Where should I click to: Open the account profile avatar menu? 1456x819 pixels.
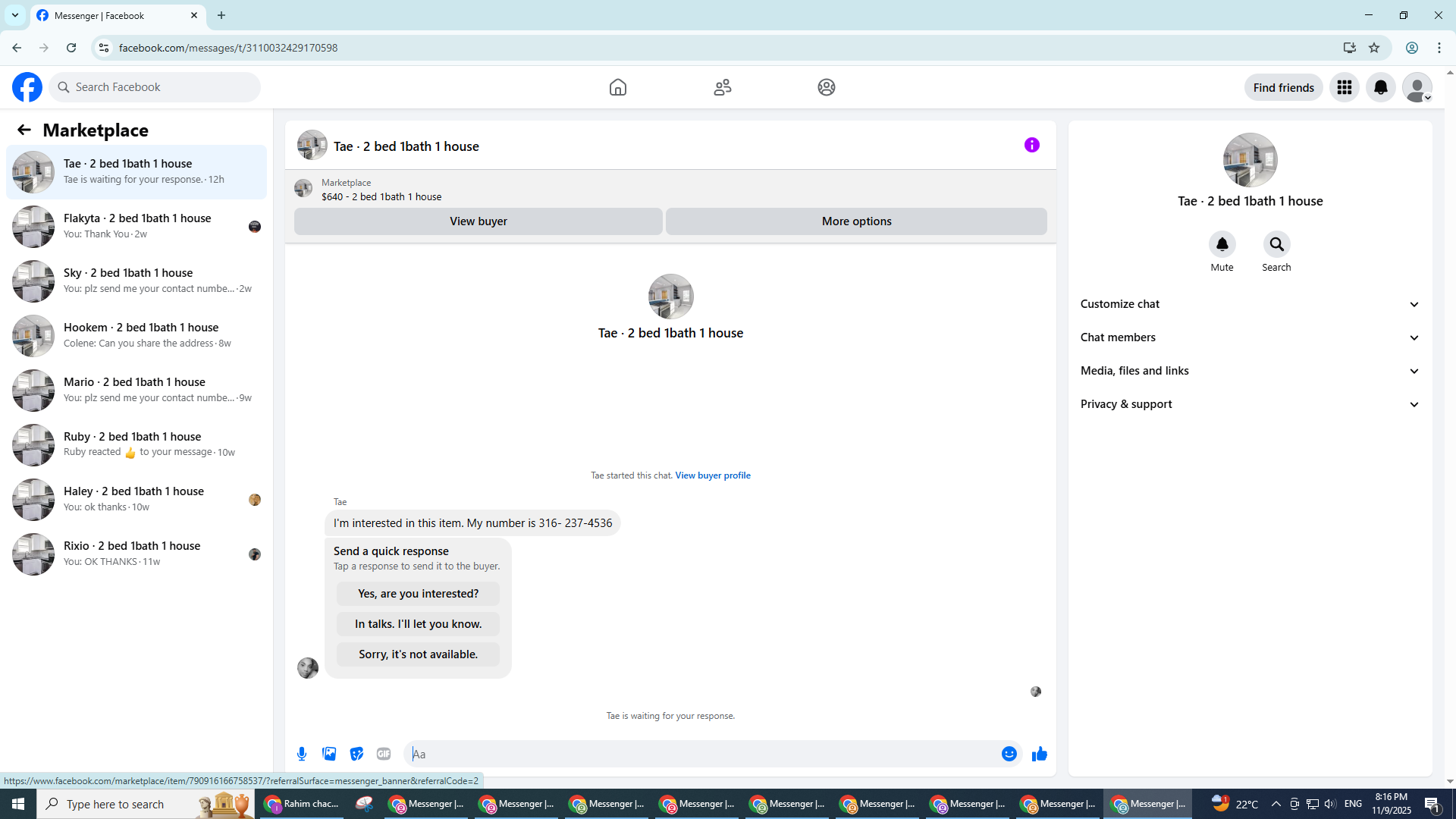(x=1417, y=87)
